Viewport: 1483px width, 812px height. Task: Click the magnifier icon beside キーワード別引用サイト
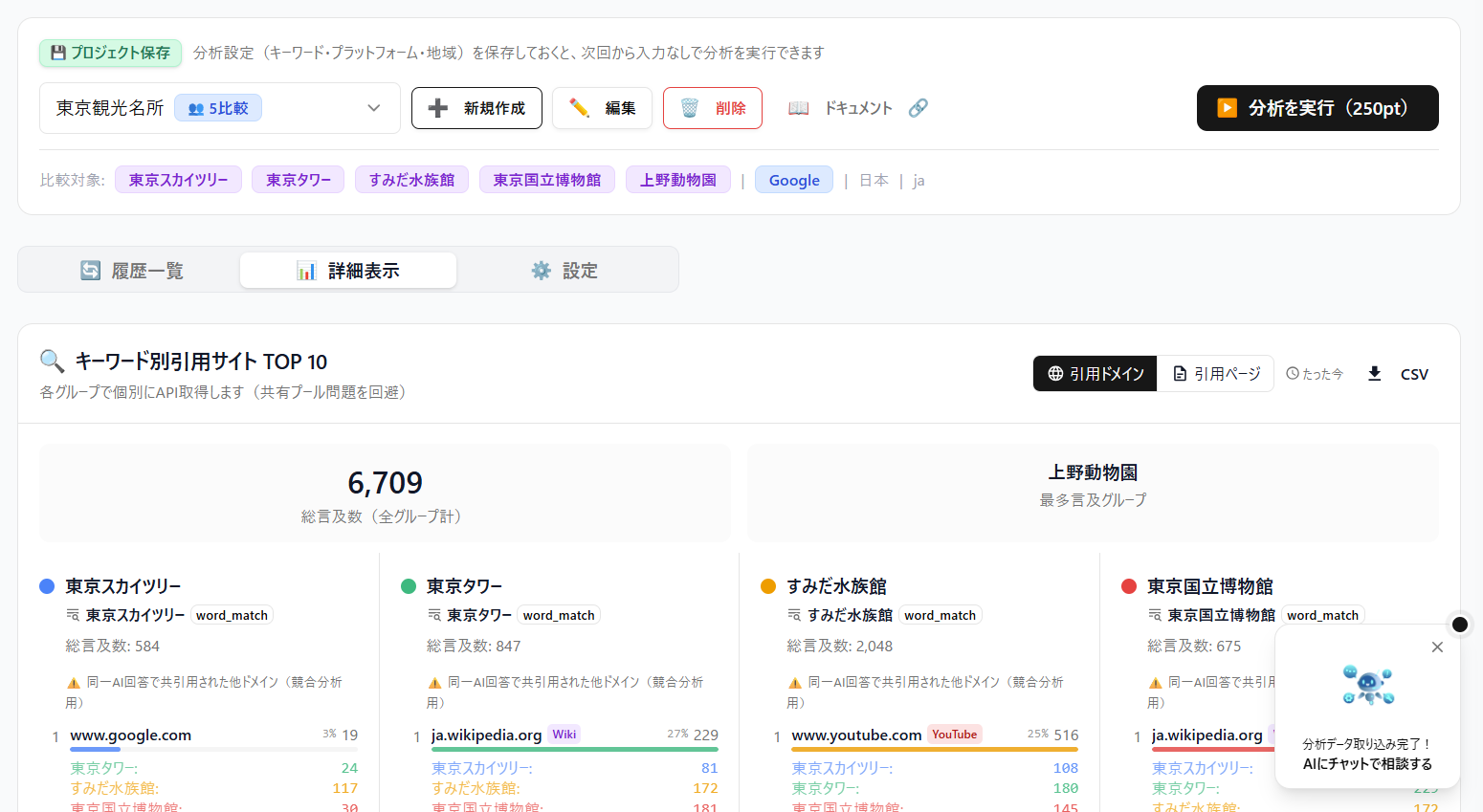coord(52,362)
